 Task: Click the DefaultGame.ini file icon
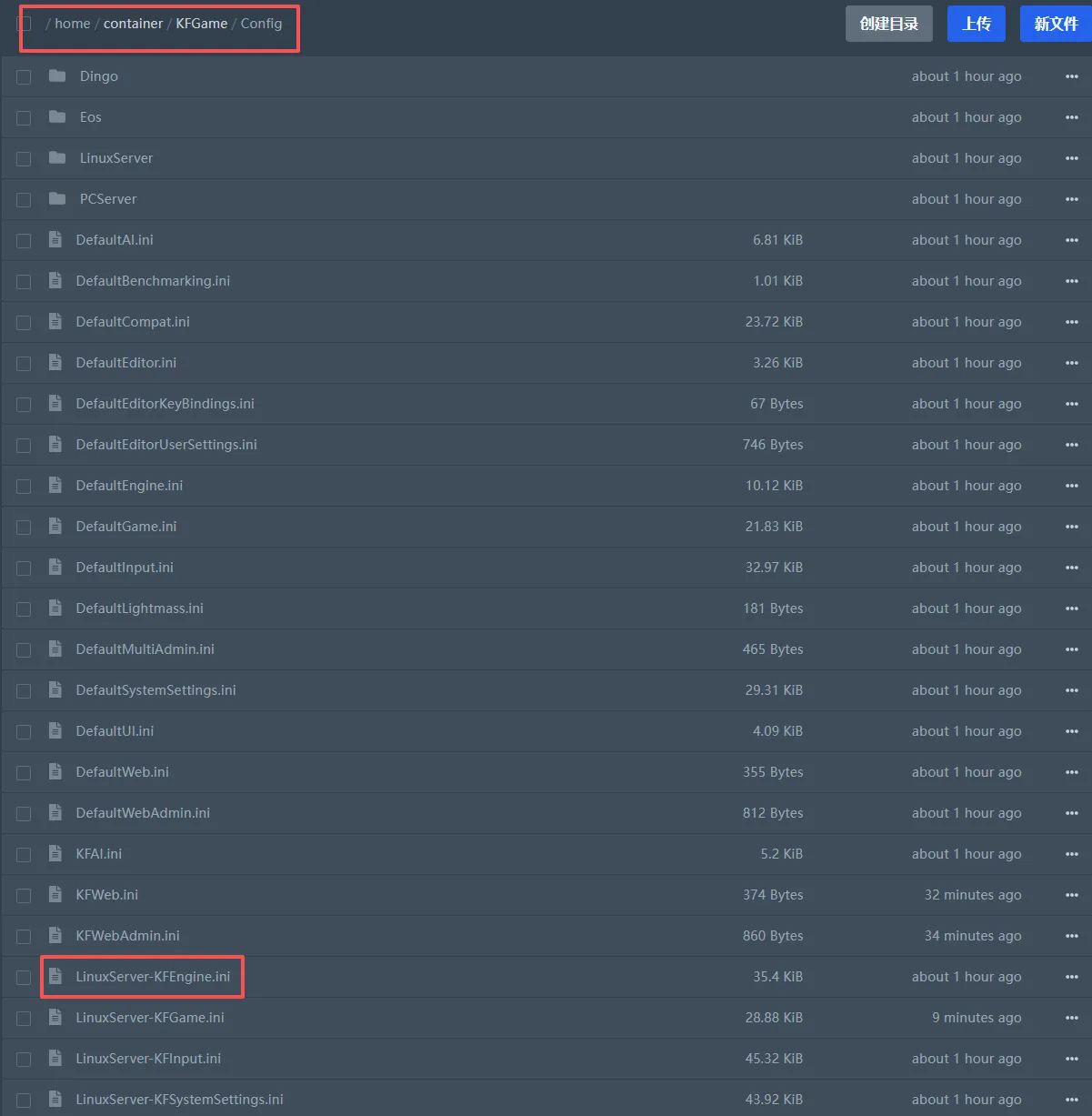(x=55, y=527)
